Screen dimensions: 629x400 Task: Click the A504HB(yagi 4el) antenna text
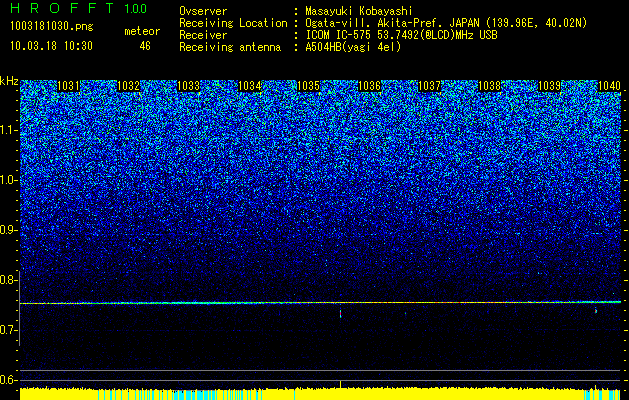(353, 47)
